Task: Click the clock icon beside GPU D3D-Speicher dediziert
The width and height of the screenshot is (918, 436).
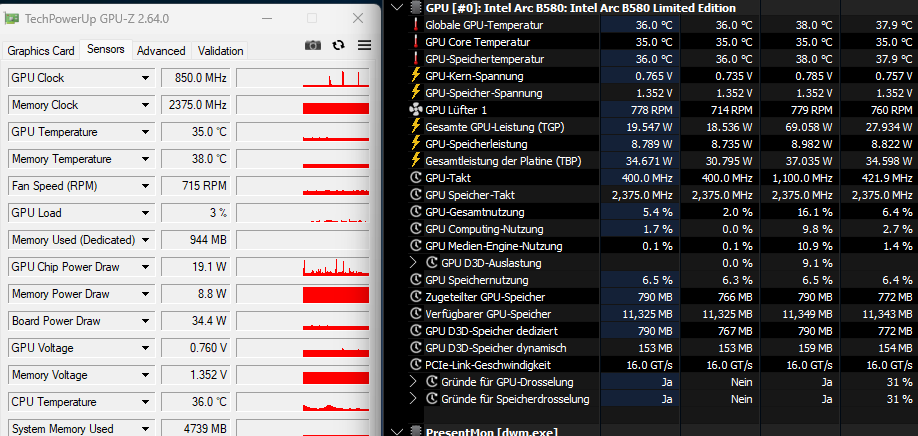Action: tap(416, 331)
